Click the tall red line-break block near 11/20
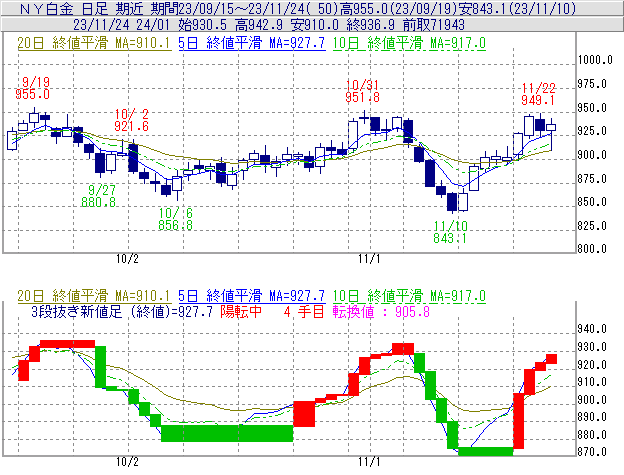The height and width of the screenshot is (475, 624). (x=519, y=421)
